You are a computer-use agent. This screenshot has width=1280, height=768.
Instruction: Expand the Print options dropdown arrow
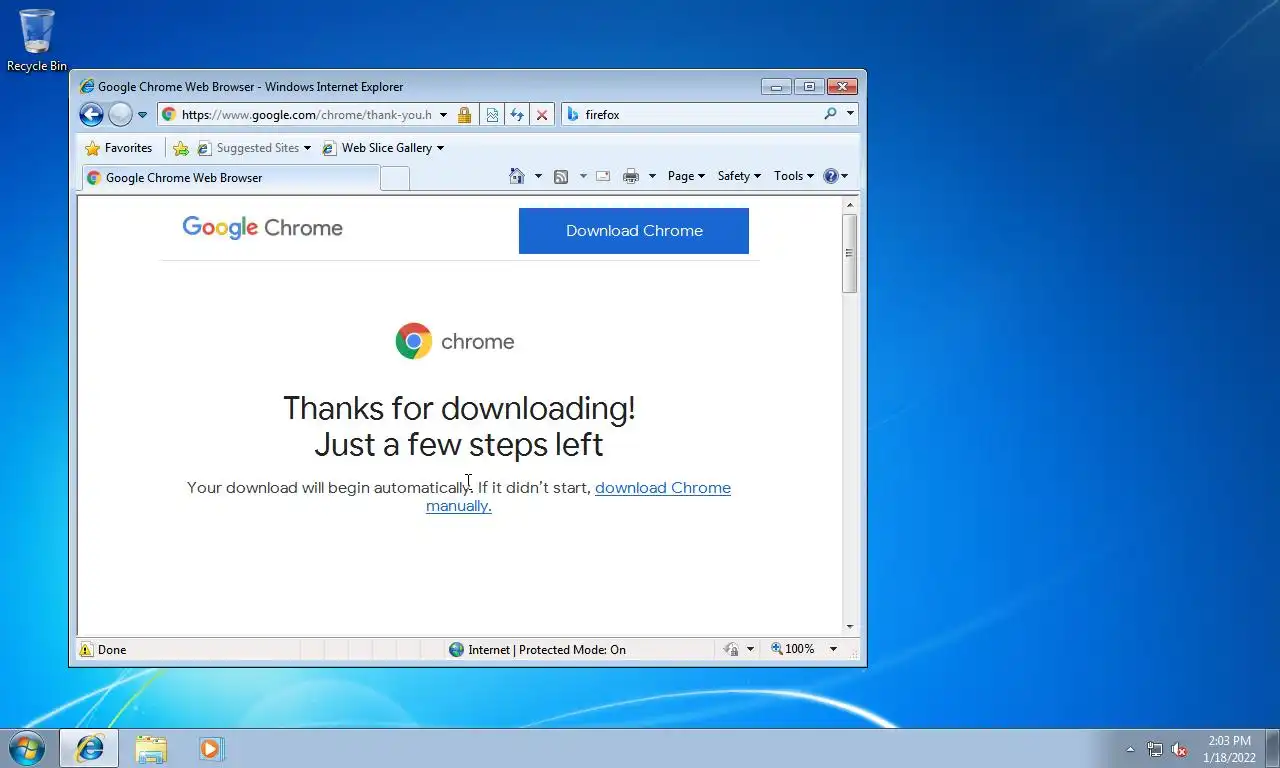coord(652,176)
